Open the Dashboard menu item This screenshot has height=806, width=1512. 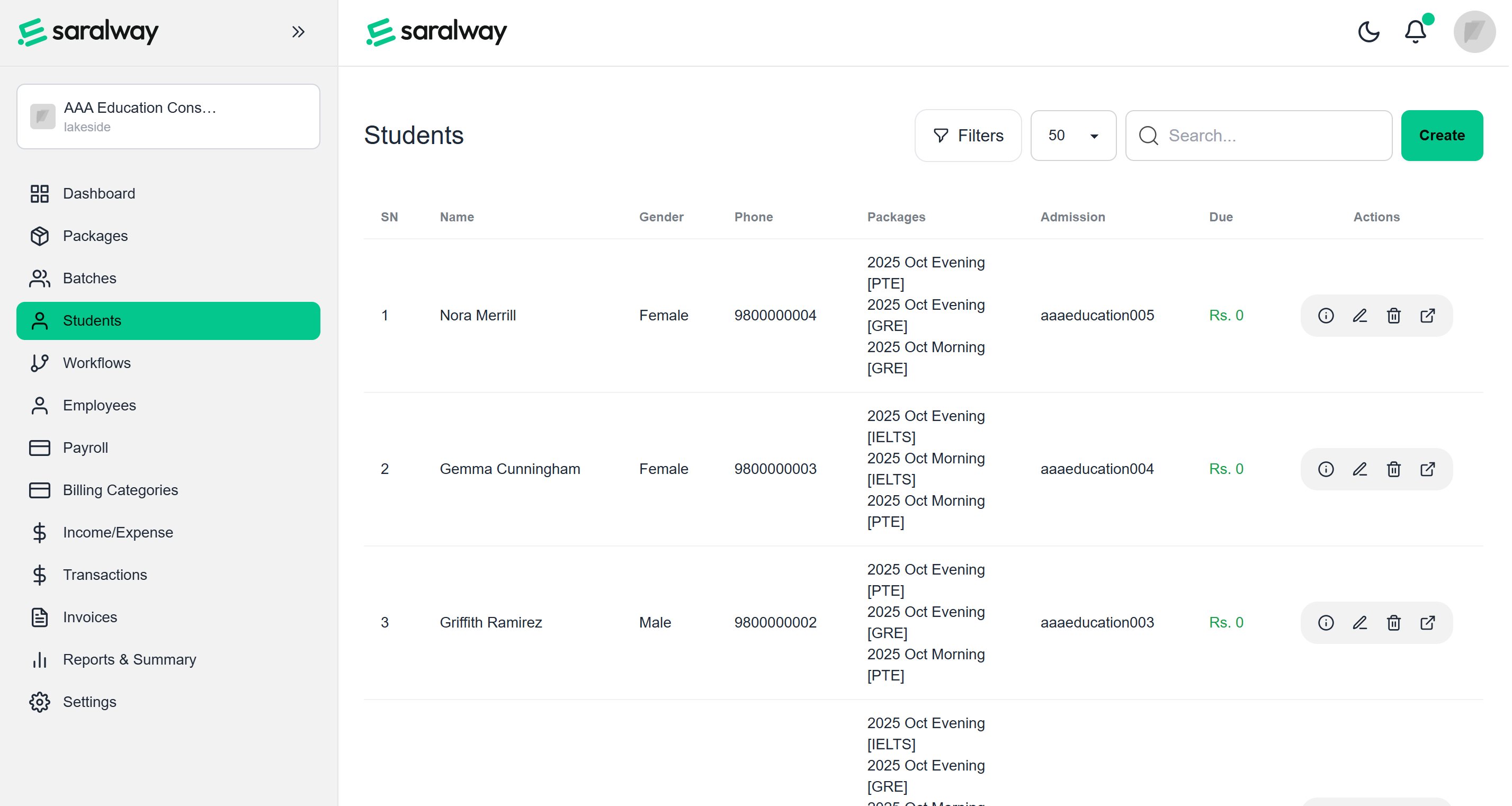tap(99, 194)
